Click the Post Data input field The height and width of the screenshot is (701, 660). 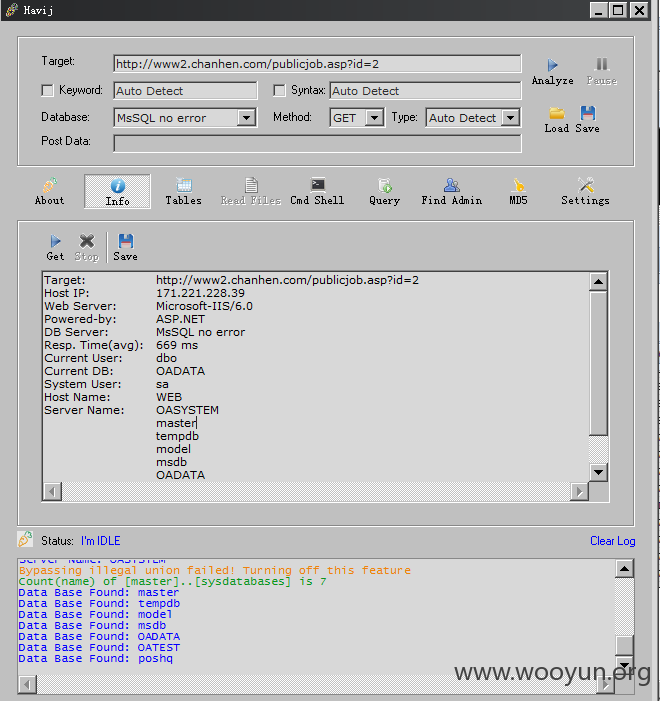pos(317,144)
